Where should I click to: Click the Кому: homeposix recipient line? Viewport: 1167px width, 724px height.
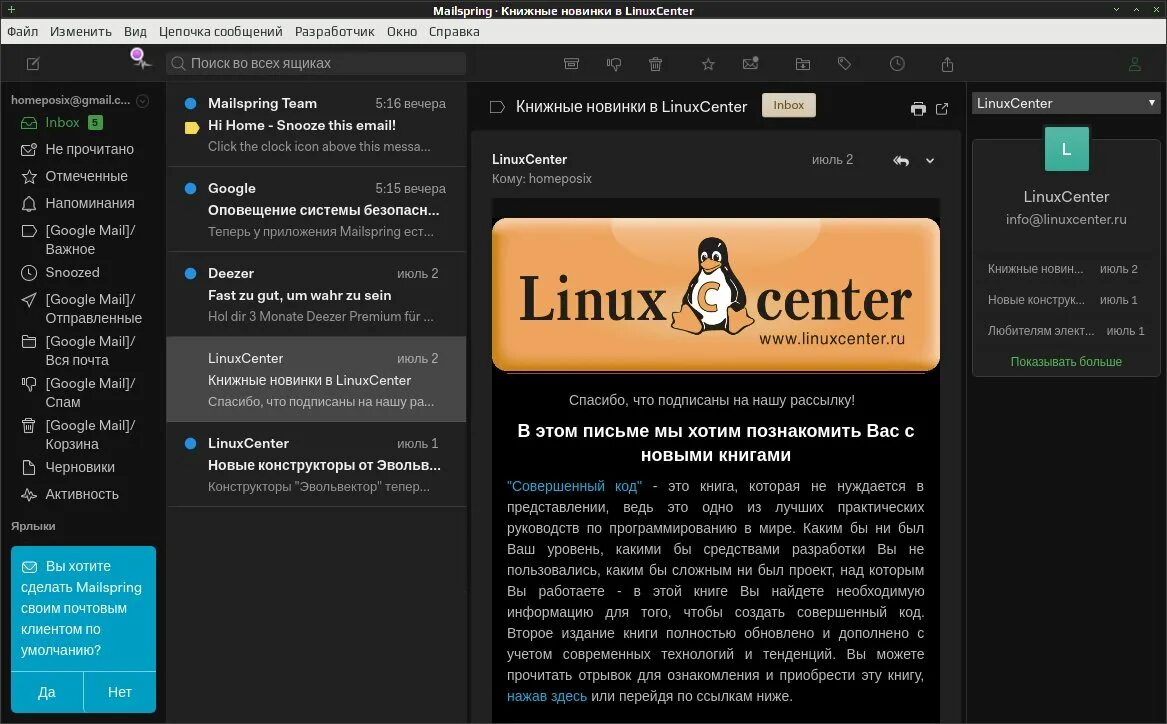click(x=542, y=179)
